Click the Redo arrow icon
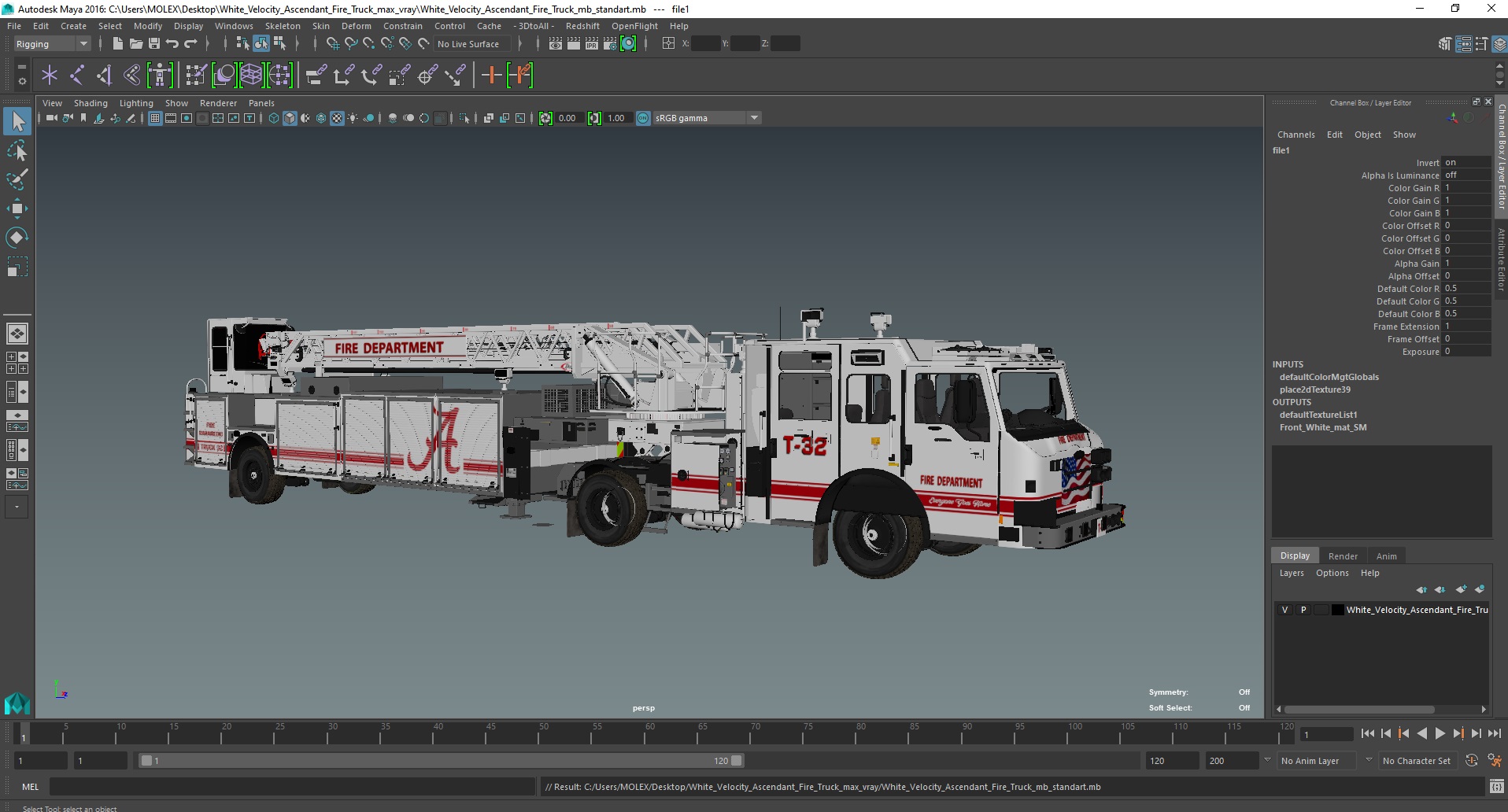Image resolution: width=1508 pixels, height=812 pixels. click(x=190, y=43)
